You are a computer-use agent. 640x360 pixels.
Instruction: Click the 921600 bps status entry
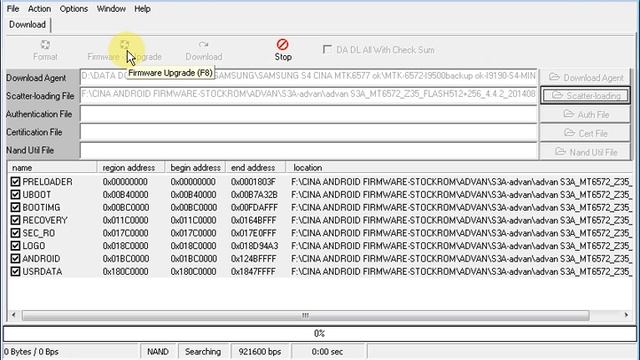(x=260, y=351)
